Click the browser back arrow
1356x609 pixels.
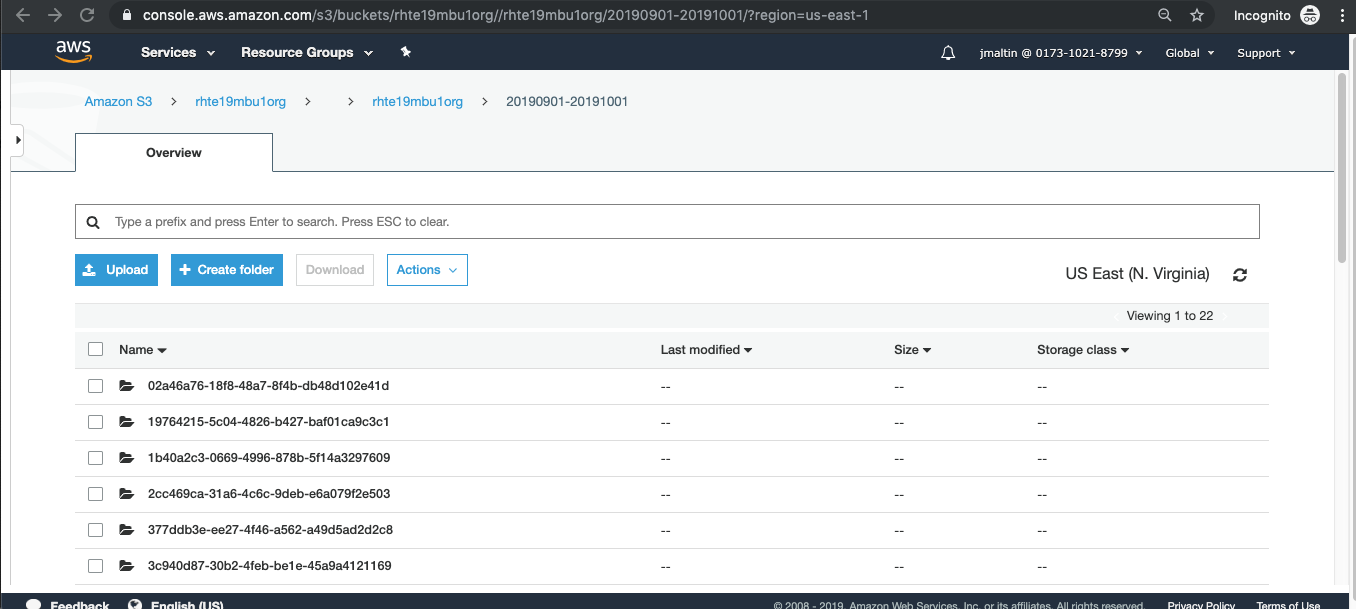pos(23,15)
